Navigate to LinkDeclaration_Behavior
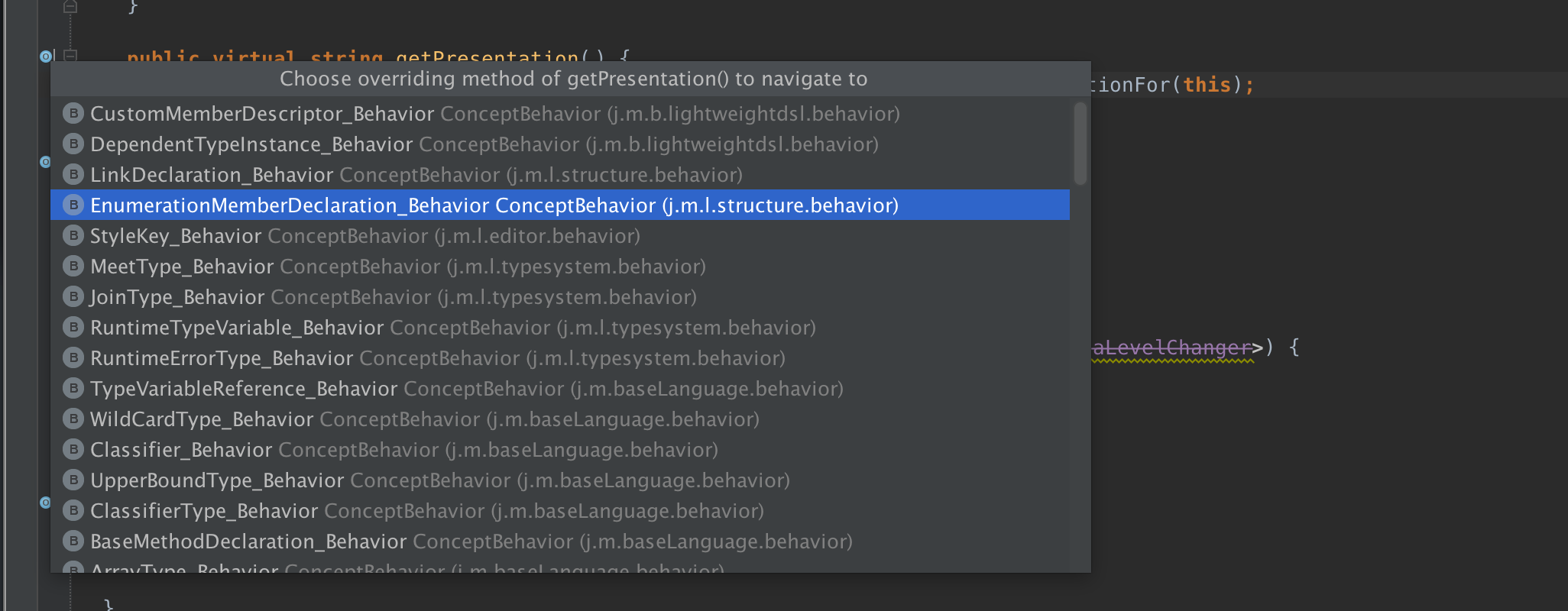 (212, 175)
